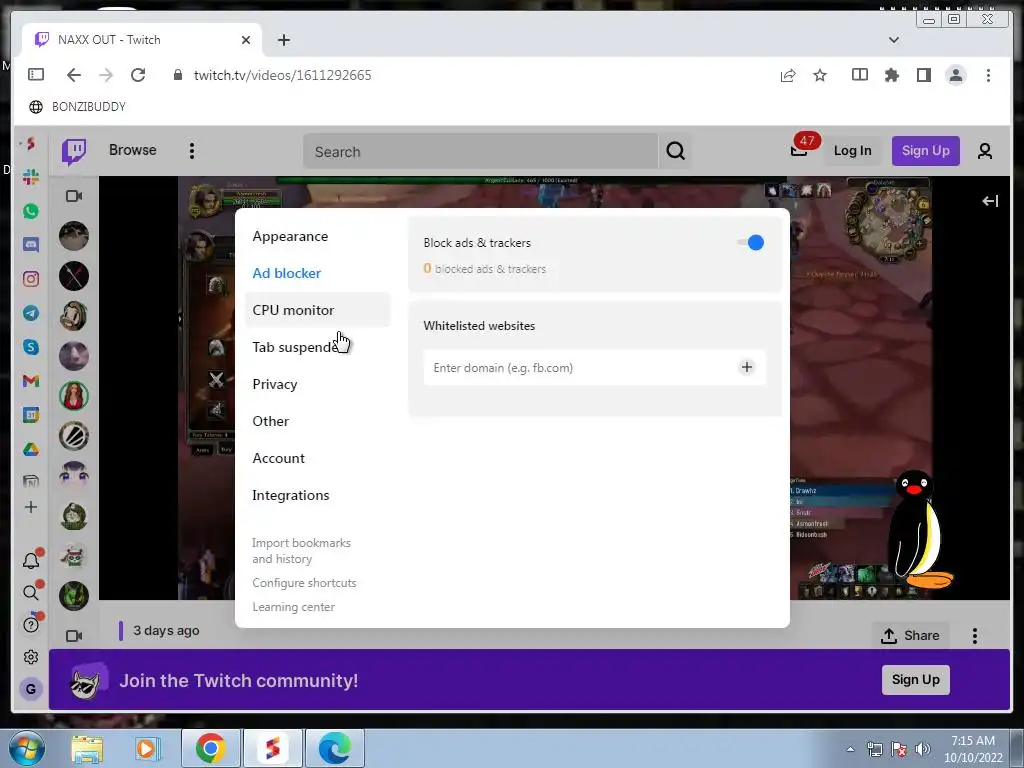Image resolution: width=1024 pixels, height=768 pixels.
Task: Open the sidebar help question mark
Action: coord(31,625)
